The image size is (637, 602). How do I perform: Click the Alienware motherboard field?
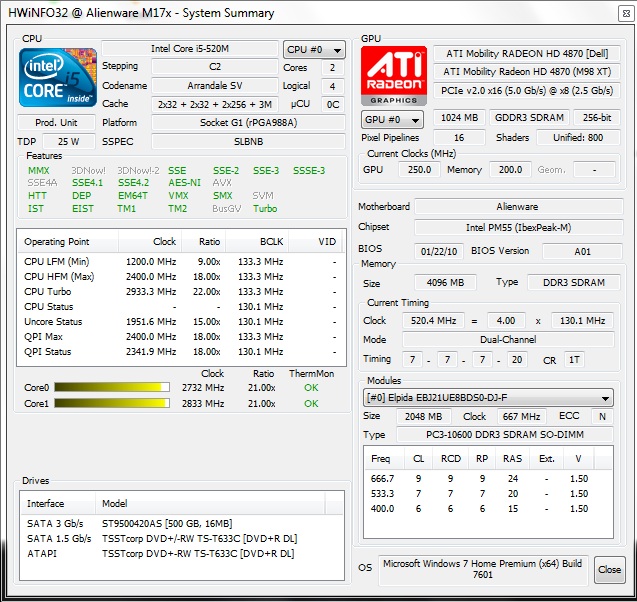point(518,207)
